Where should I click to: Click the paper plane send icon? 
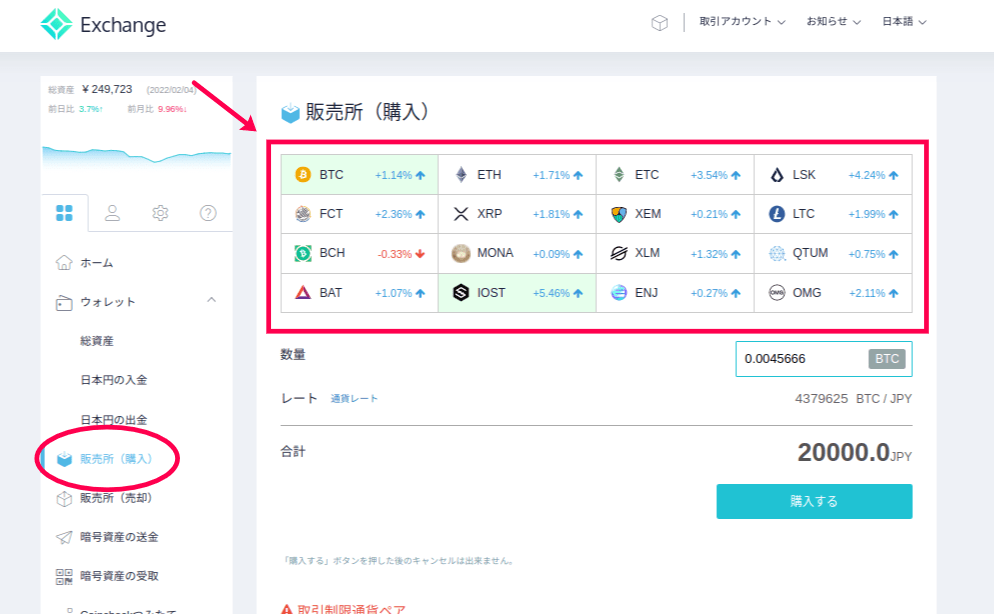(64, 537)
